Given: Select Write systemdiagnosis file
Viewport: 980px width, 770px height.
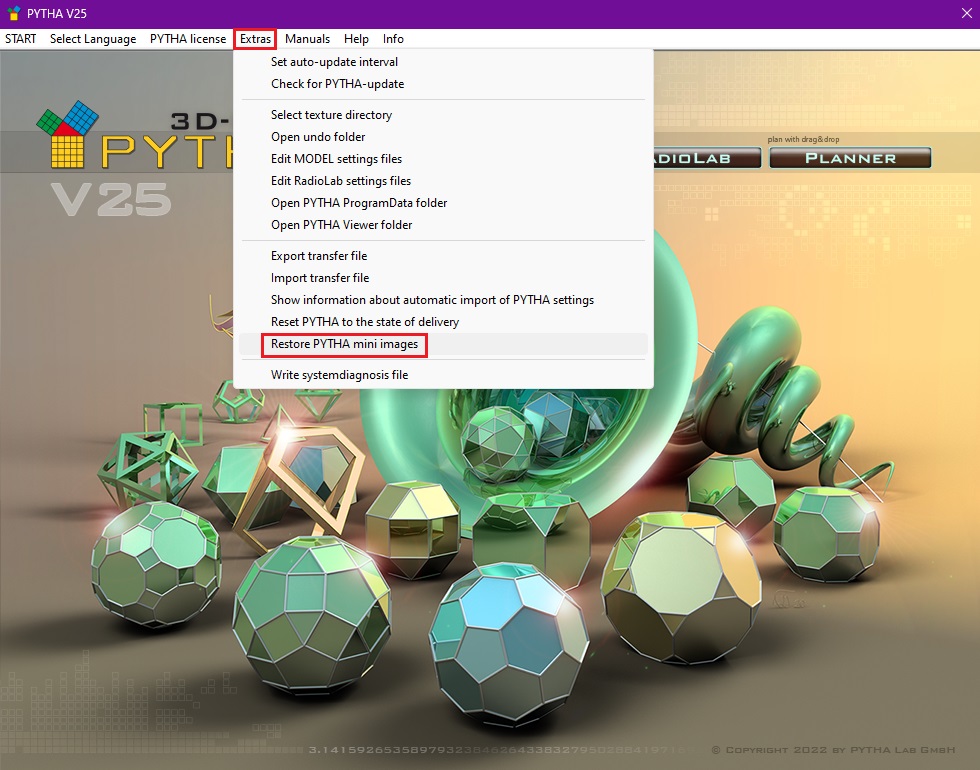Looking at the screenshot, I should [443, 375].
